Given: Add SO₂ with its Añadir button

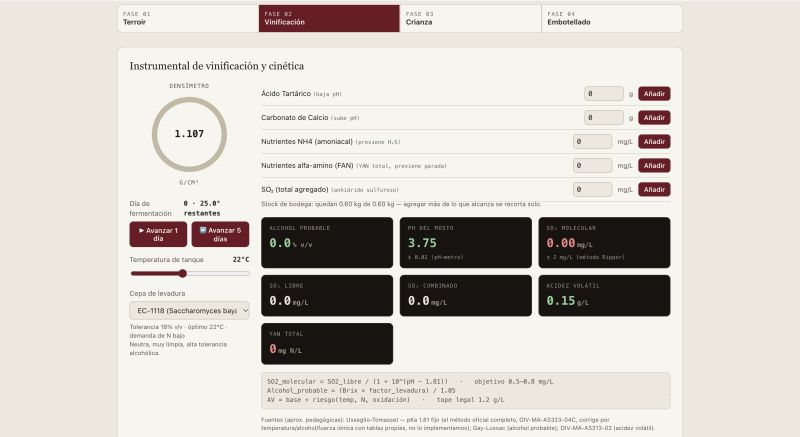Looking at the screenshot, I should [654, 190].
